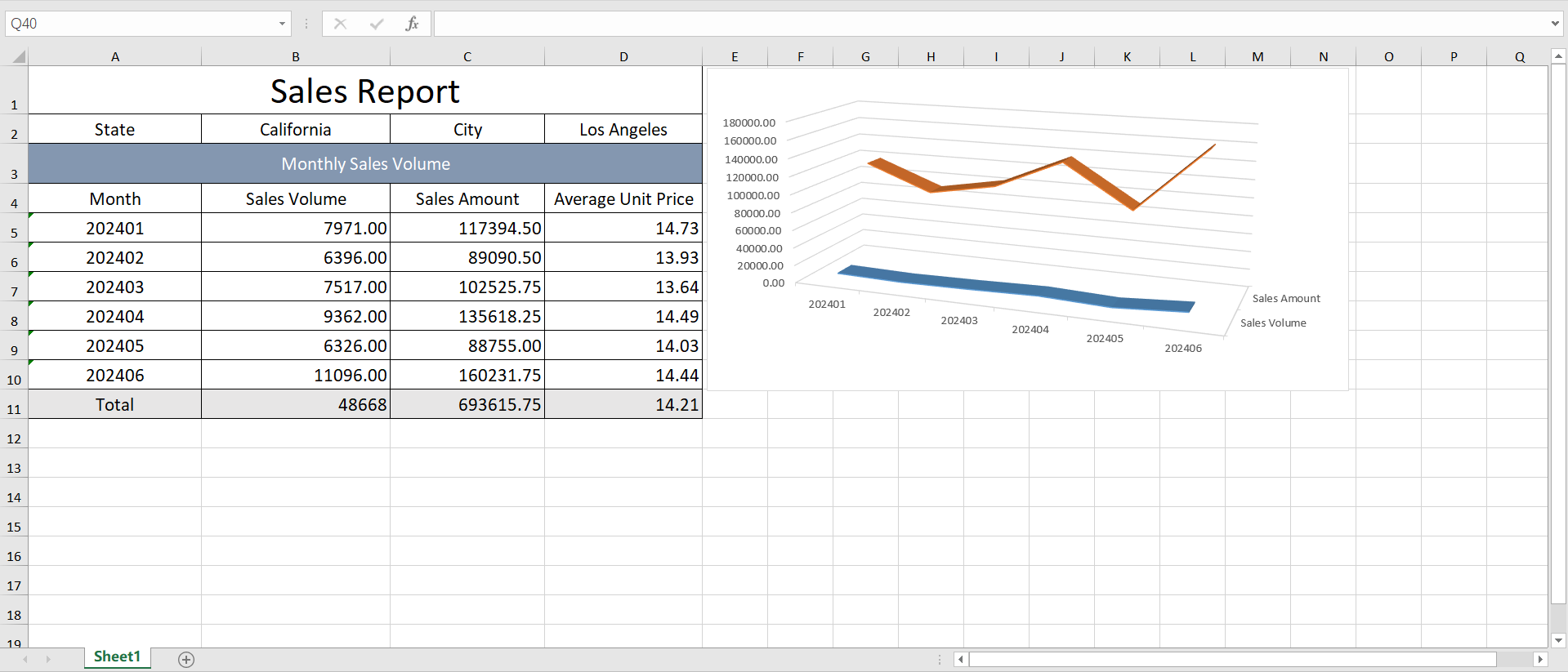Add a new sheet with plus icon
Viewport: 1568px width, 672px height.
pos(186,660)
